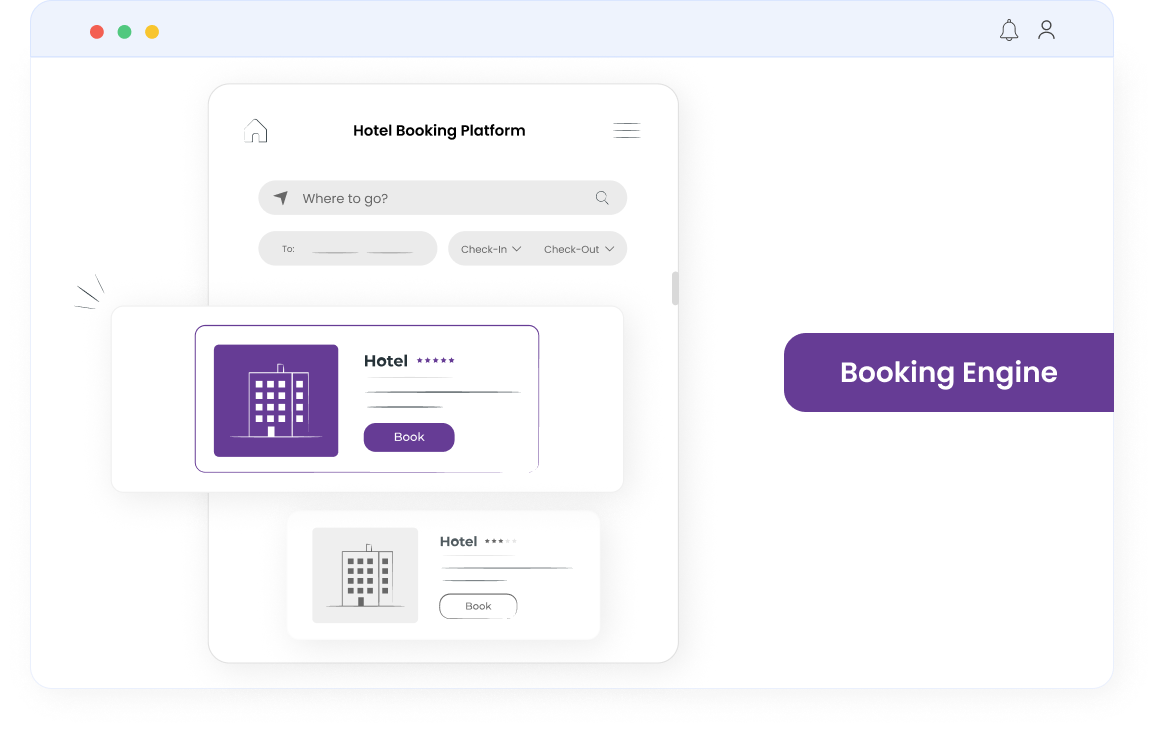Click the green traffic light dot
This screenshot has width=1157, height=732.
tap(124, 31)
